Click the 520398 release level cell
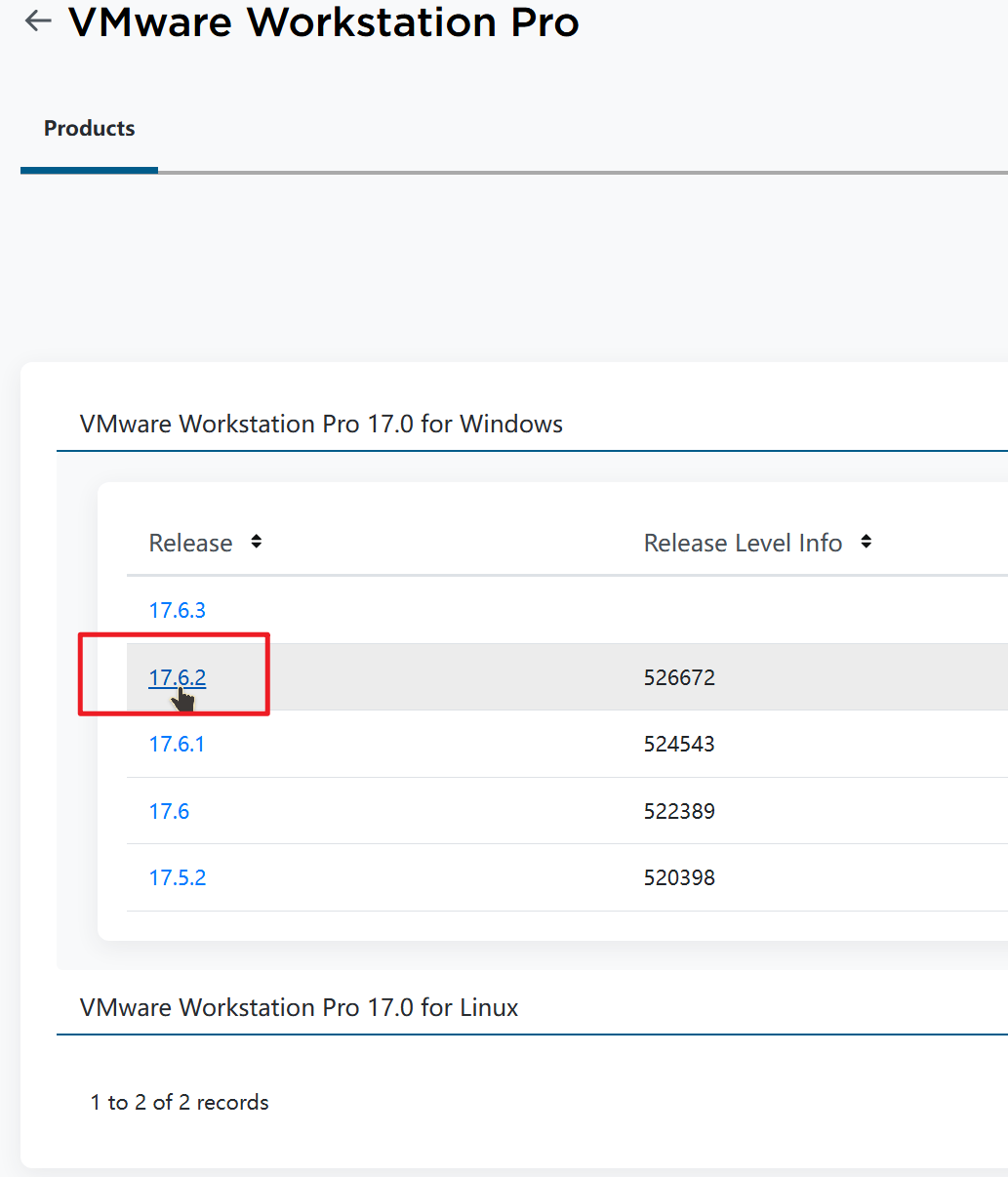 pos(679,877)
